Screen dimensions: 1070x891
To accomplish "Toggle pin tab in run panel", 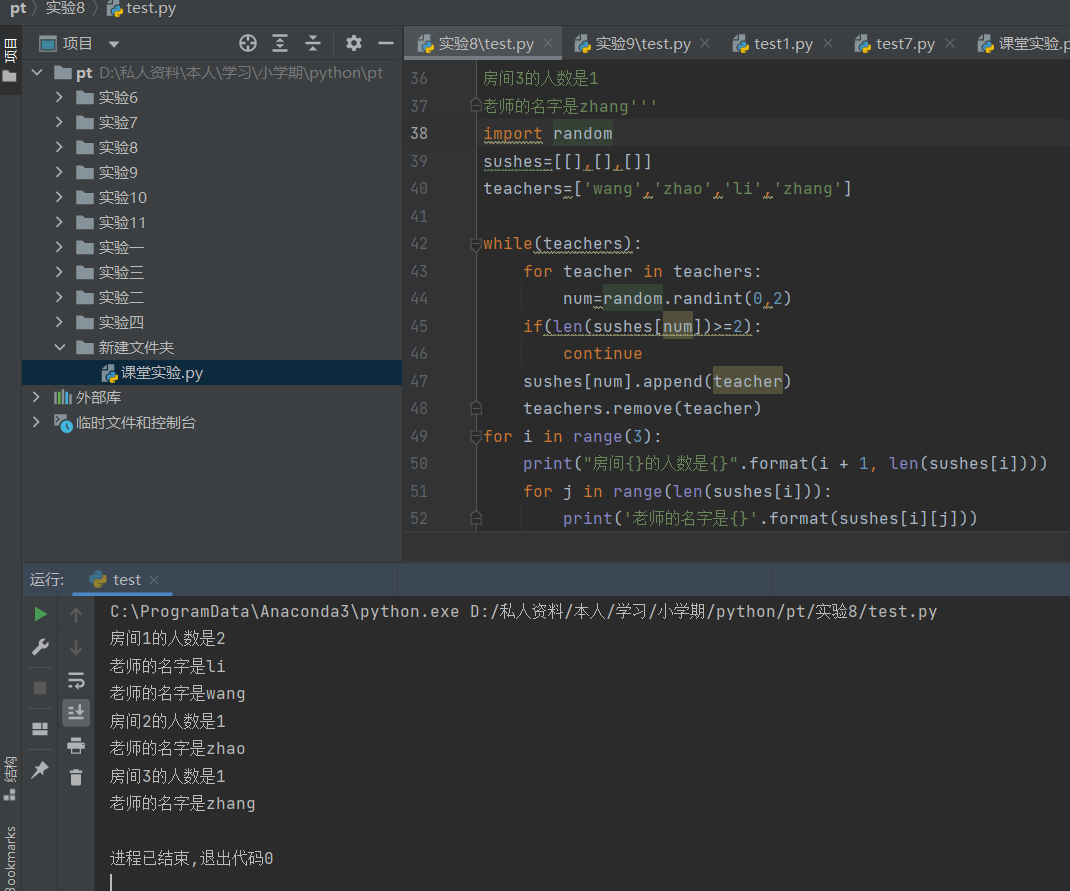I will click(x=40, y=770).
